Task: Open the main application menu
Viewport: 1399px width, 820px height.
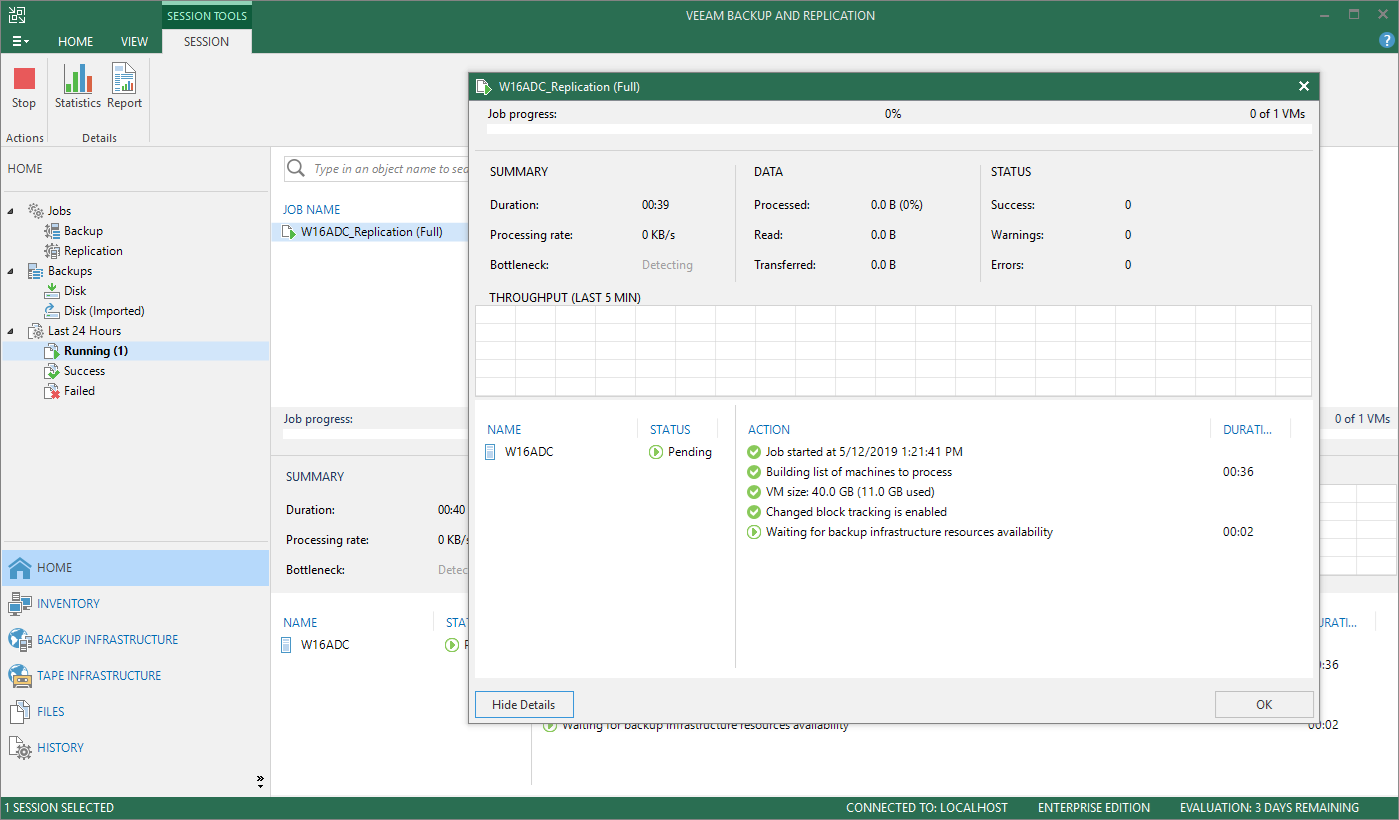Action: click(x=20, y=42)
